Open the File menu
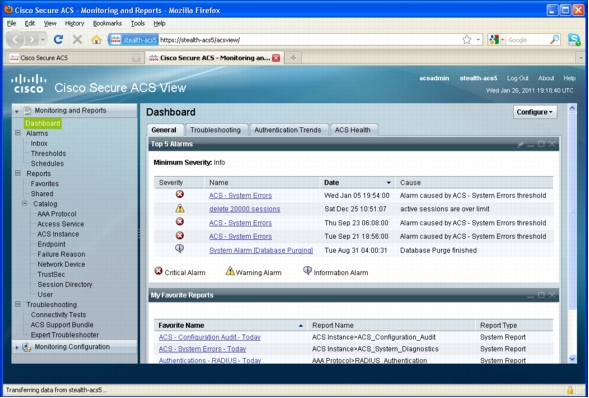Image resolution: width=589 pixels, height=398 pixels. [x=12, y=23]
